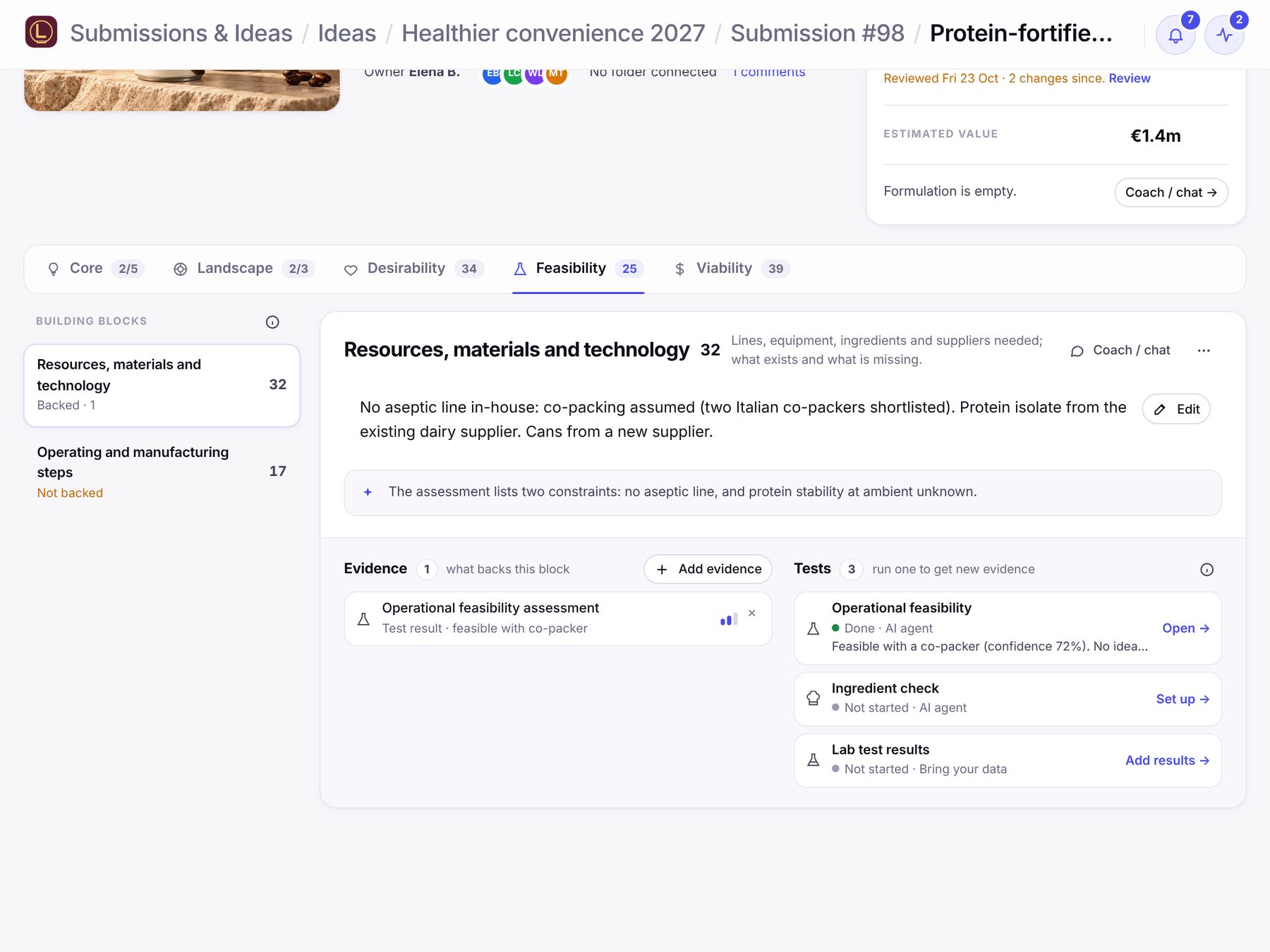The image size is (1270, 952).
Task: Switch to the Landscape tab
Action: tap(244, 269)
